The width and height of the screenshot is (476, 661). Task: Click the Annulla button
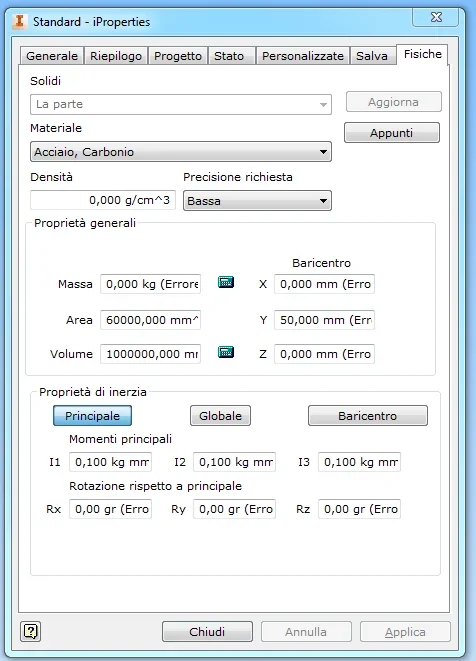pos(306,631)
